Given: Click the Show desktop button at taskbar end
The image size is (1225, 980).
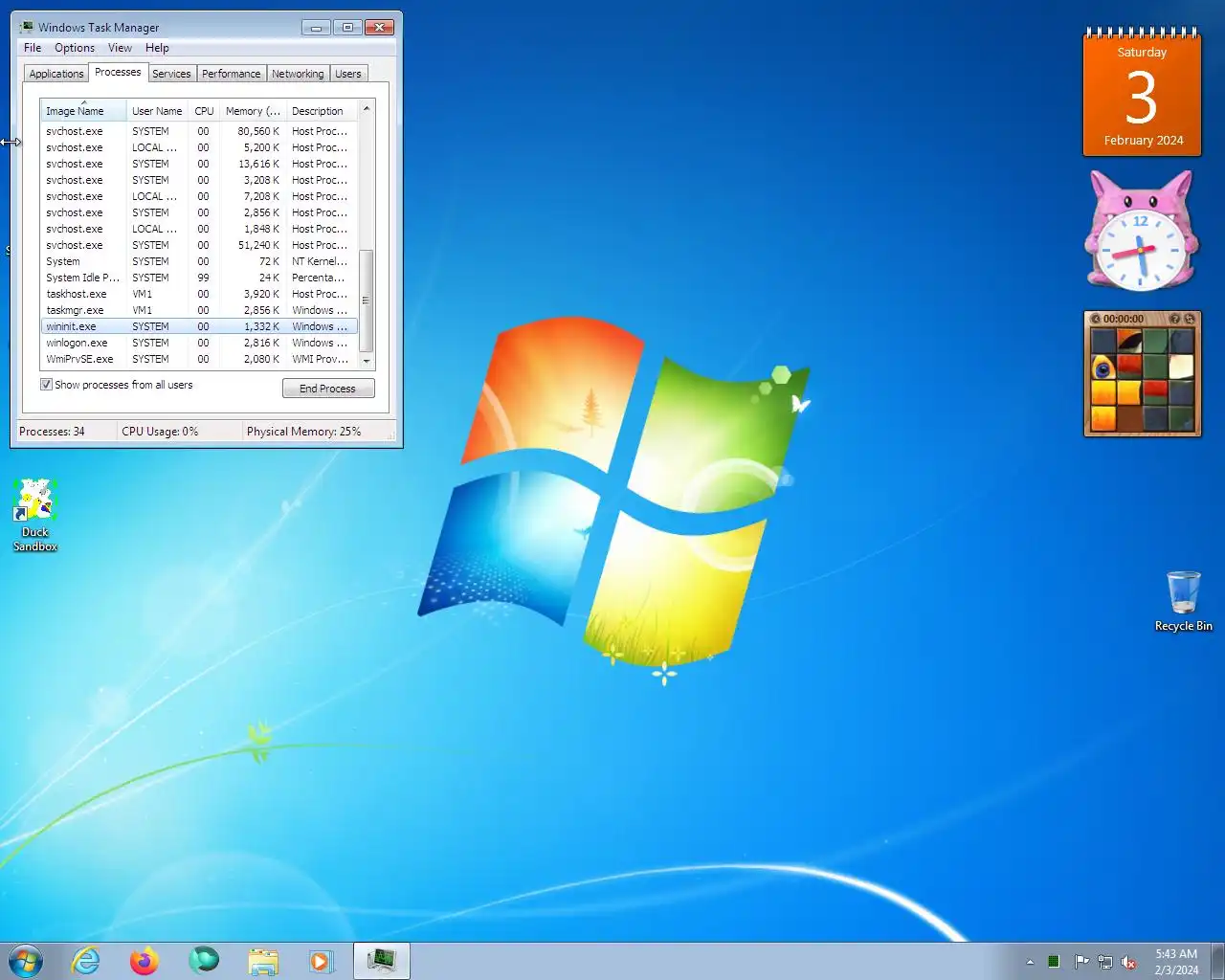Looking at the screenshot, I should point(1217,961).
